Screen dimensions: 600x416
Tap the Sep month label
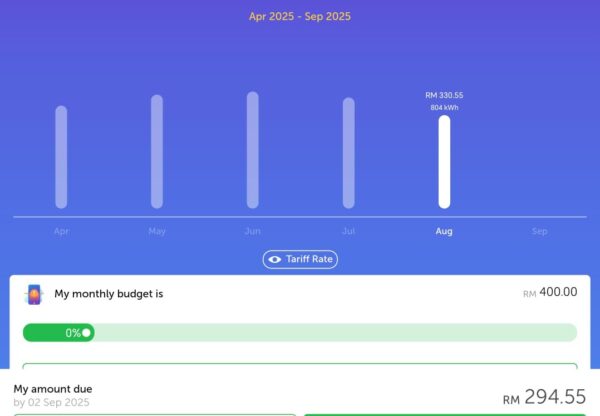539,231
